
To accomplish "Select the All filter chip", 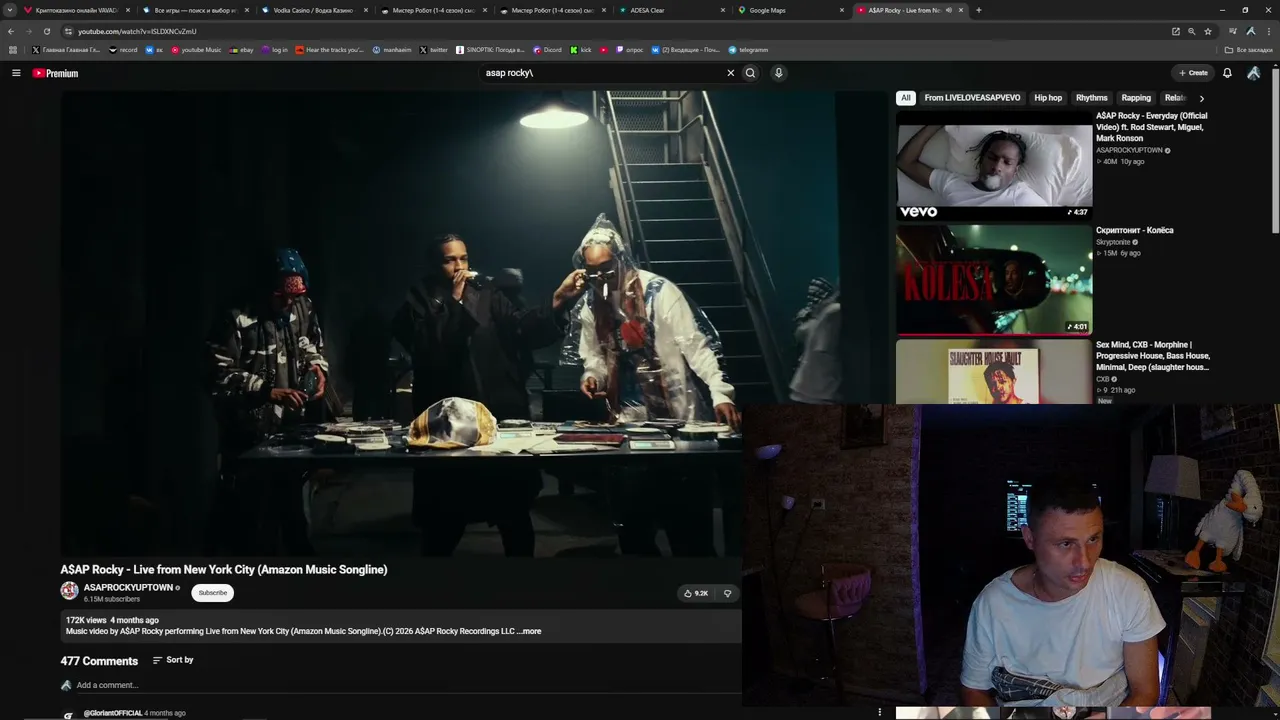I will [905, 98].
